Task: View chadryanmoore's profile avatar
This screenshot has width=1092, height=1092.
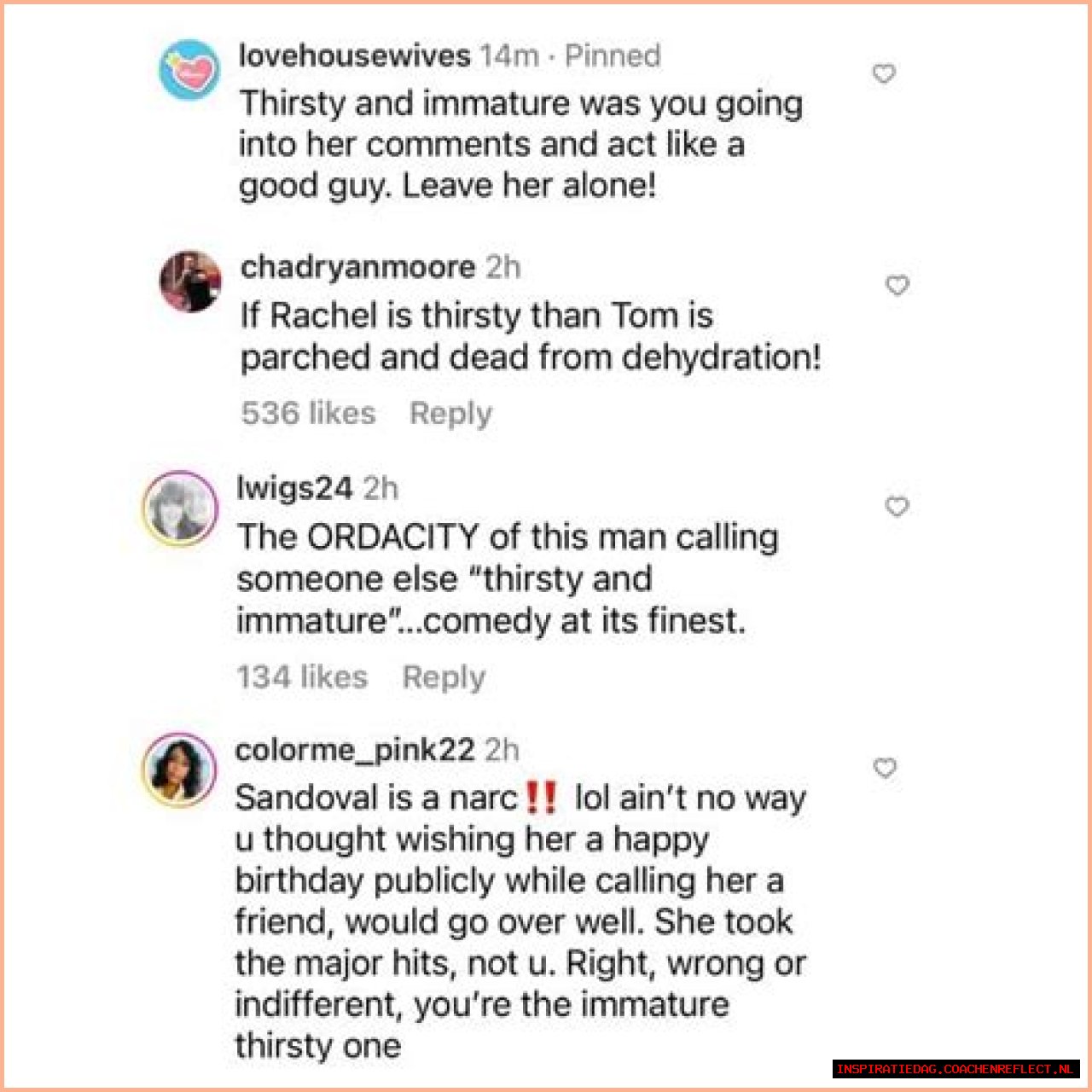Action: click(x=190, y=281)
